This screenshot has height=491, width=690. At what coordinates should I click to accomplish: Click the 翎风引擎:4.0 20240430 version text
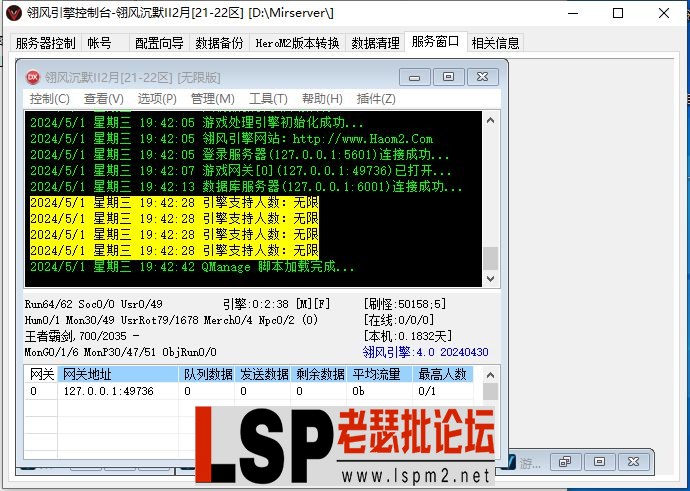point(426,352)
